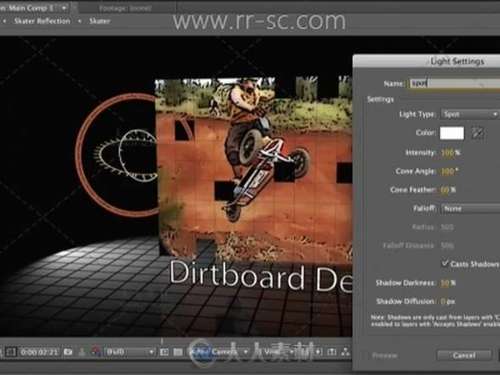Click the Intensity value 100%
Screen dimensions: 500x375
coord(450,153)
